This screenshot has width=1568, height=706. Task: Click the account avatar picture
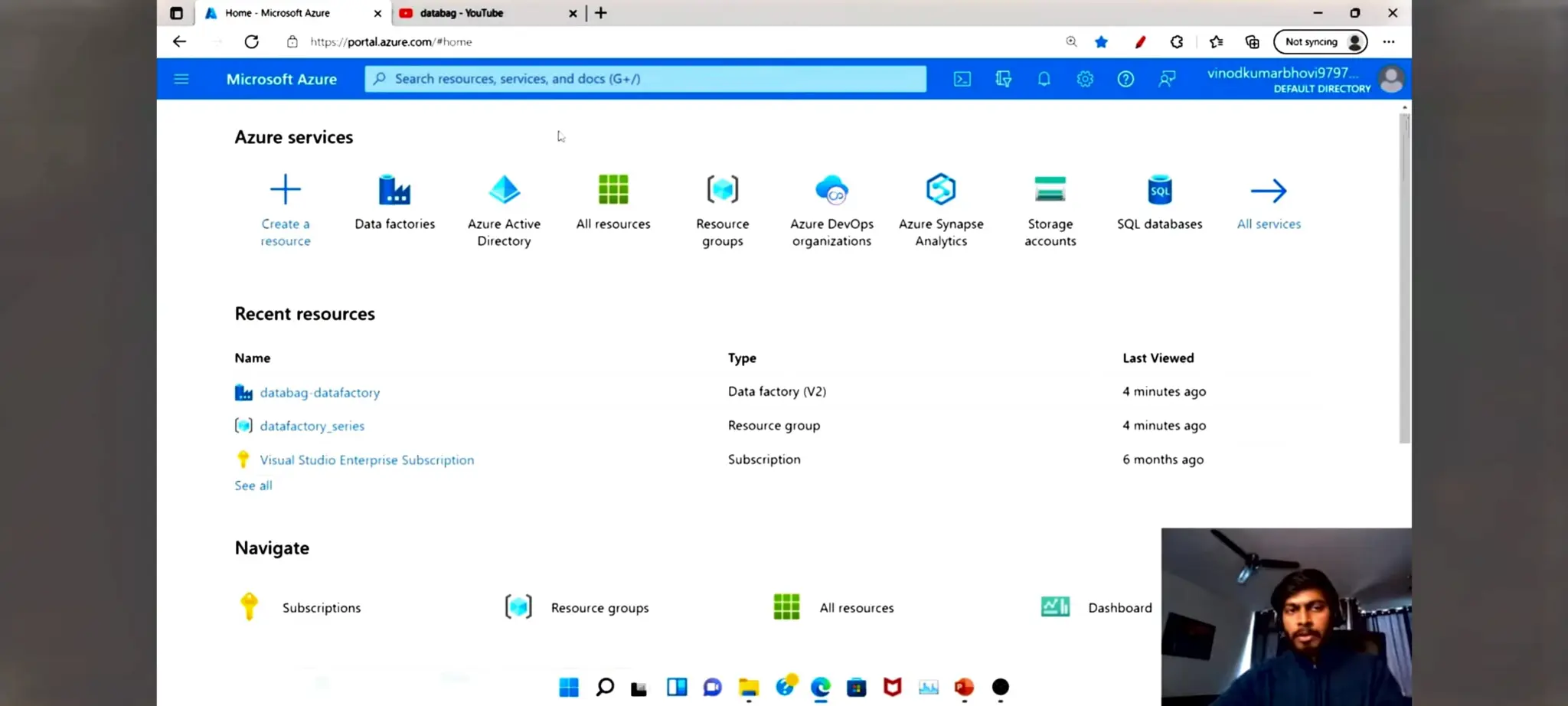point(1391,79)
